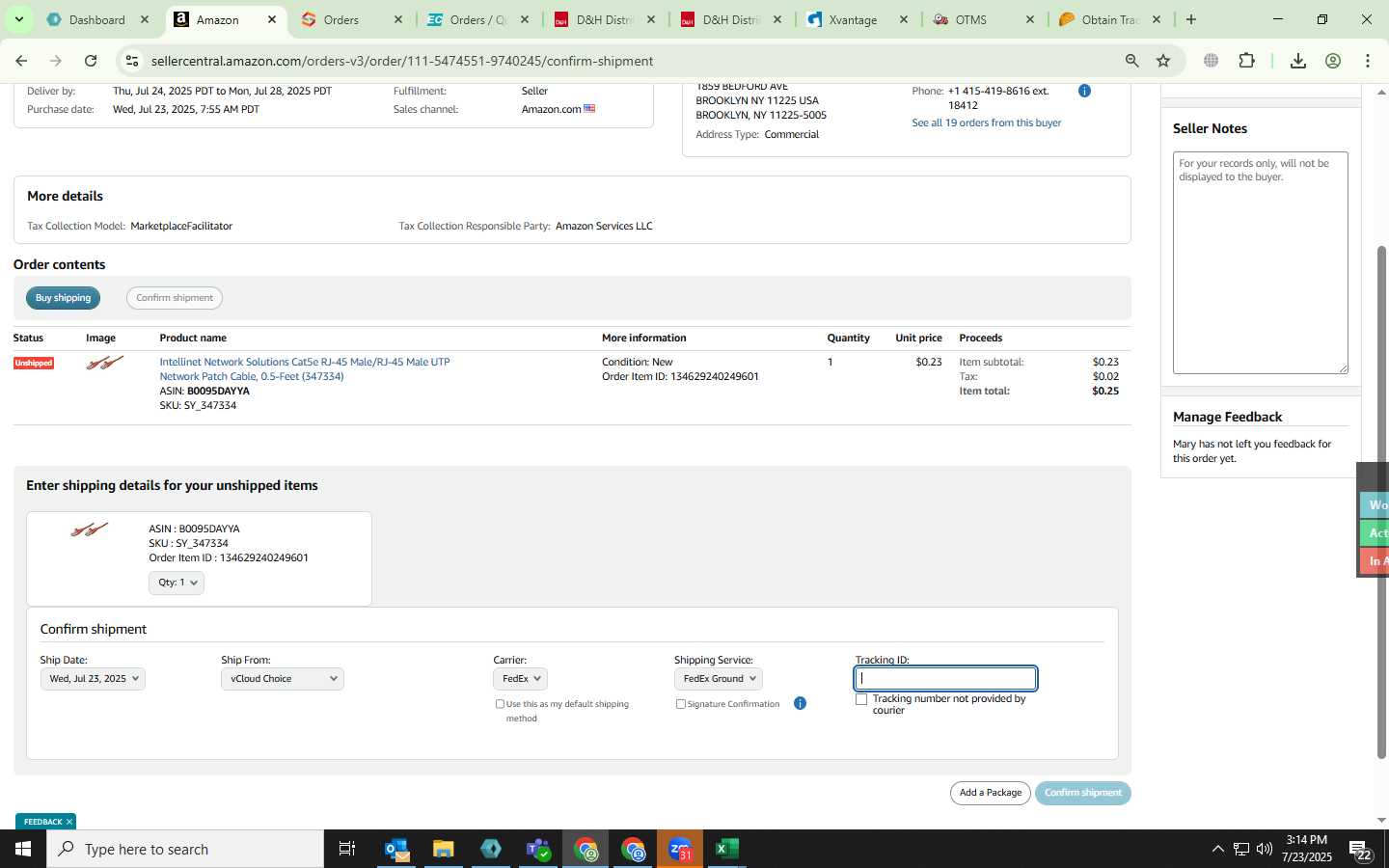Click the page vertical scrollbar
The width and height of the screenshot is (1389, 868).
[x=1381, y=502]
